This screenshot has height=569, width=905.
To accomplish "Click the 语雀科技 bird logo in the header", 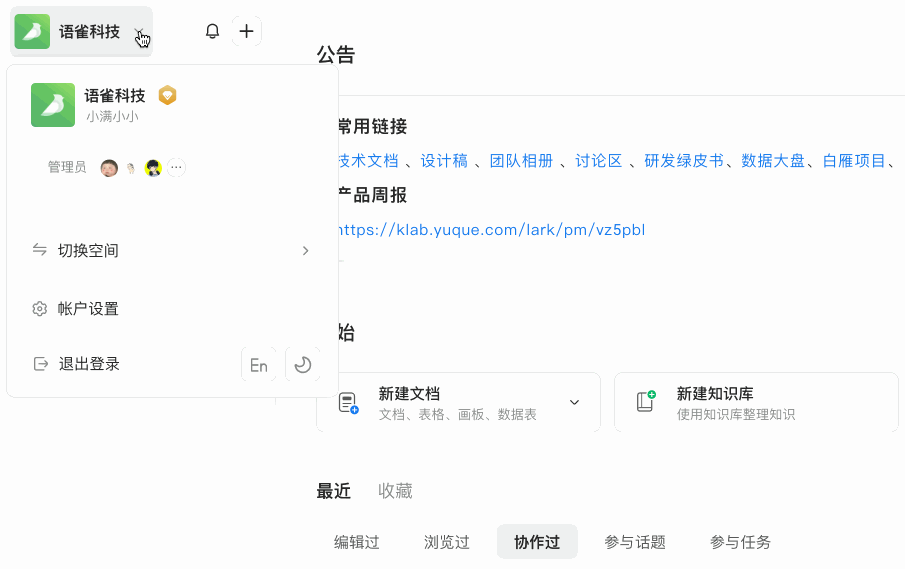I will click(x=32, y=32).
